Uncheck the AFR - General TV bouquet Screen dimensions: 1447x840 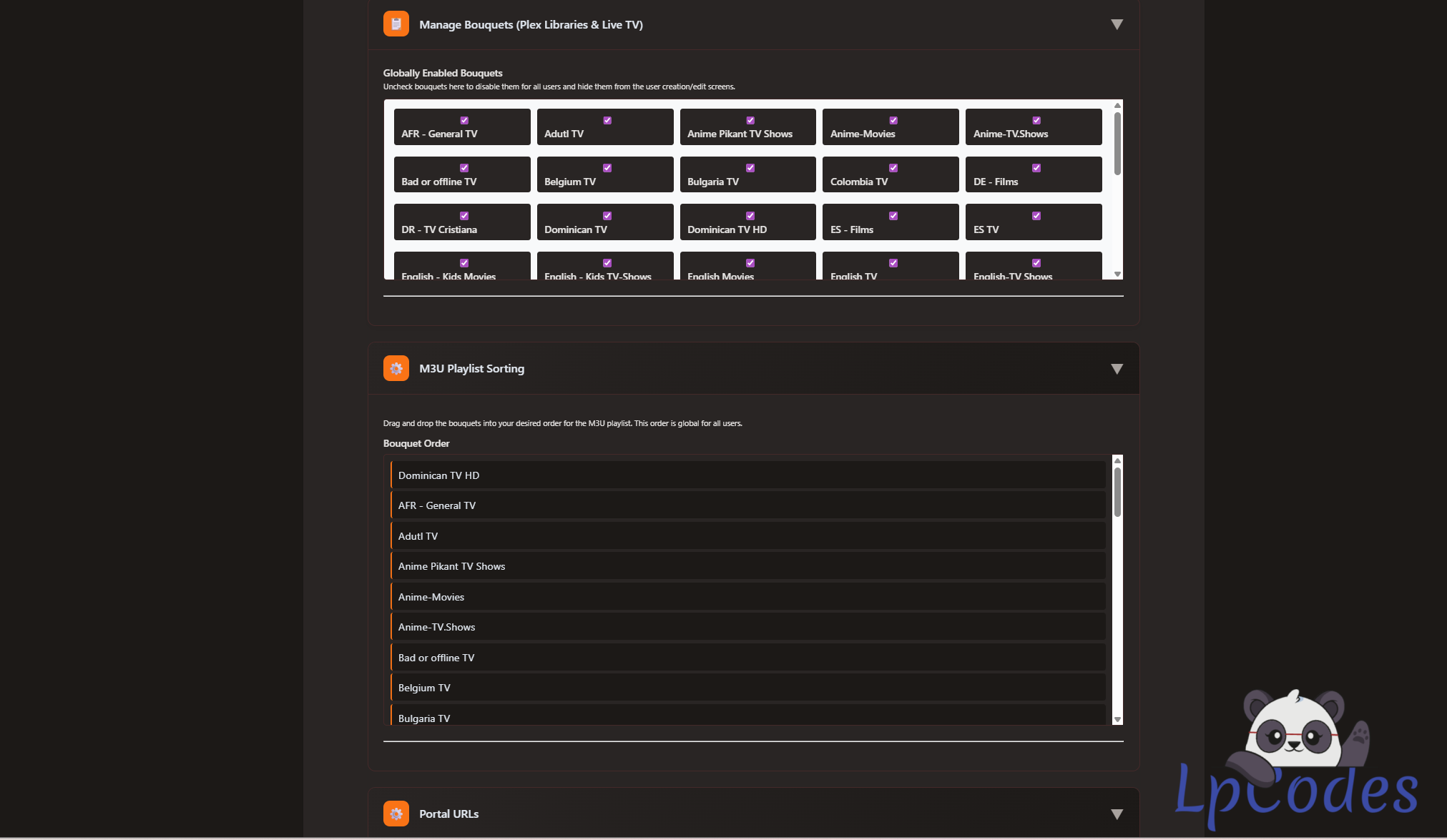[464, 120]
